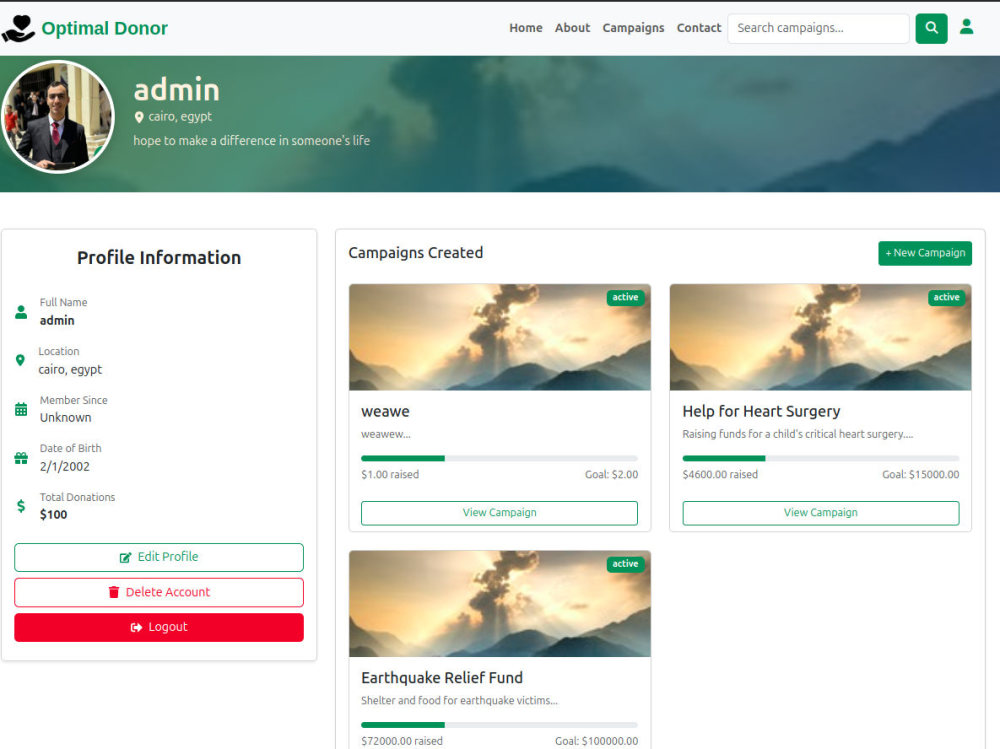Click the active badge on weawe card
Screen dimensions: 1000x749
click(x=625, y=297)
